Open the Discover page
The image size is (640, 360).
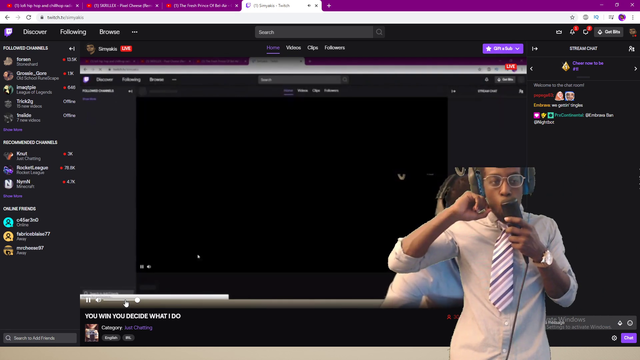pyautogui.click(x=35, y=32)
